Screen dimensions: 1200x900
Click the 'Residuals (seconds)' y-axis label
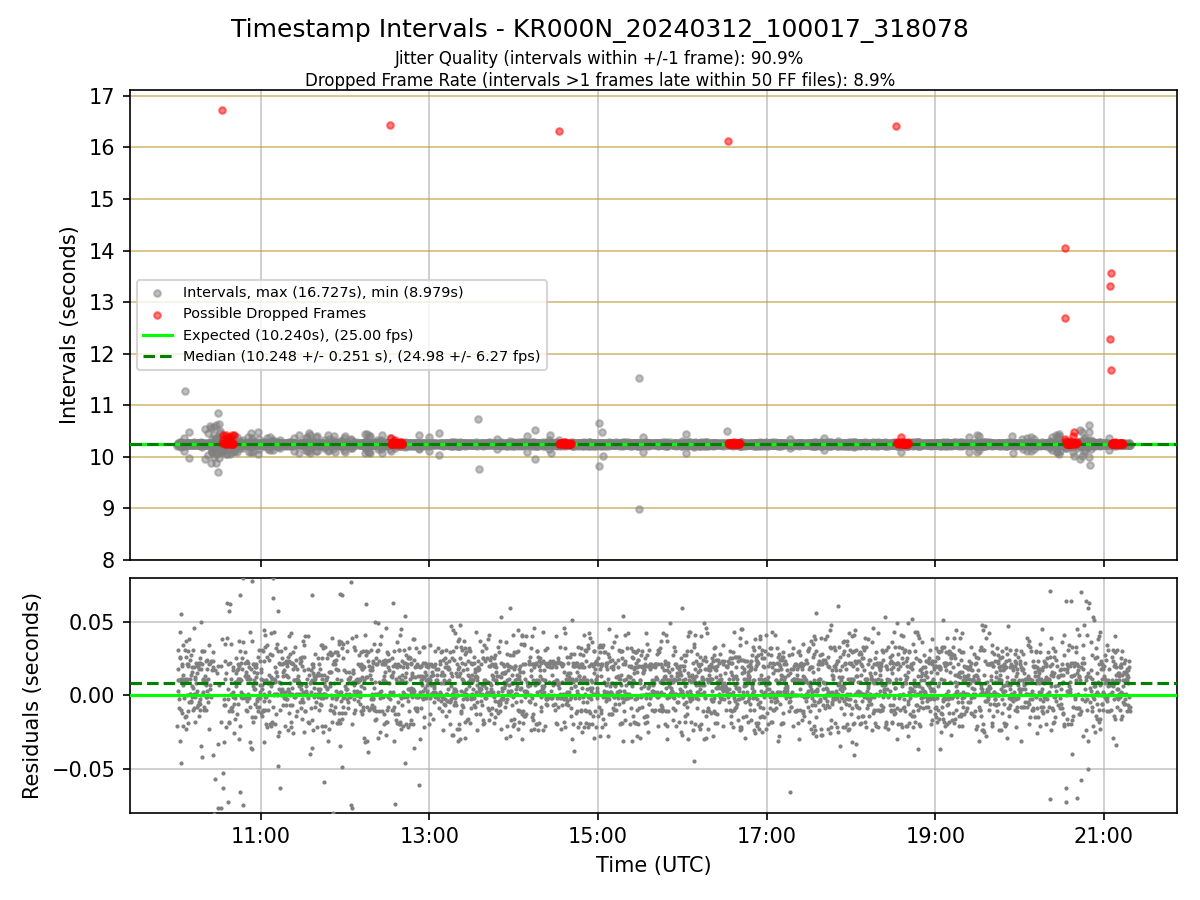click(31, 696)
